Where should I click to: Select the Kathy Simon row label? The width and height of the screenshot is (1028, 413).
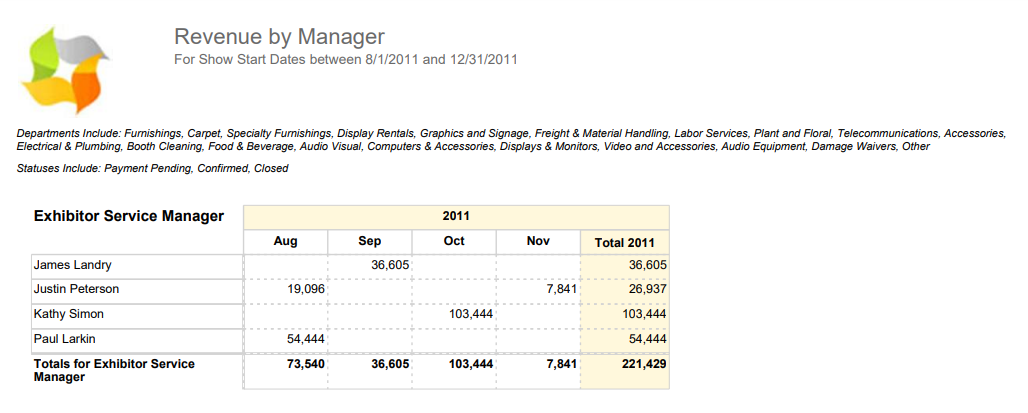click(x=68, y=314)
